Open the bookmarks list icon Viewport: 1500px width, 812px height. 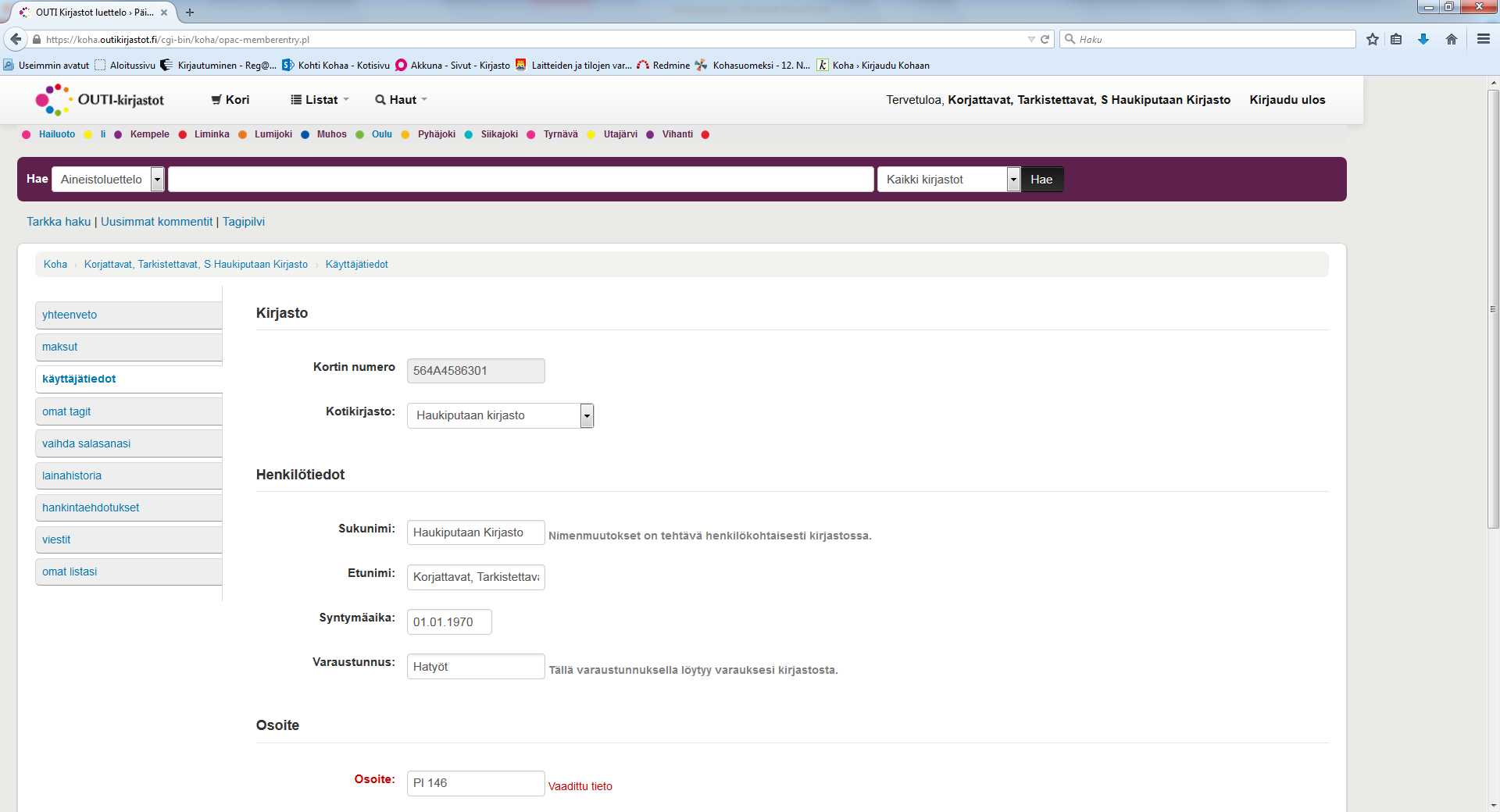tap(1397, 39)
